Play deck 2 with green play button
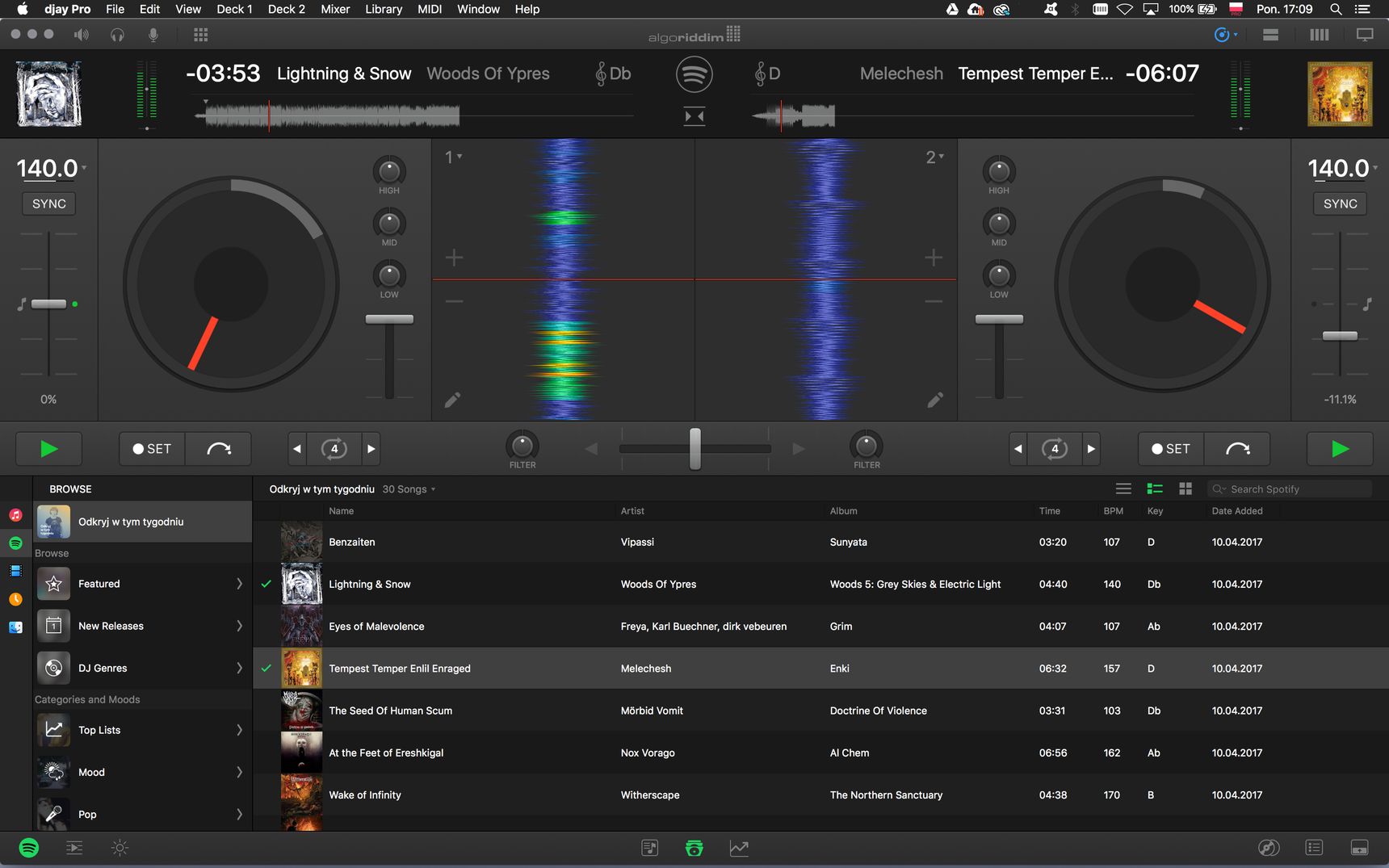The height and width of the screenshot is (868, 1389). coord(1340,449)
